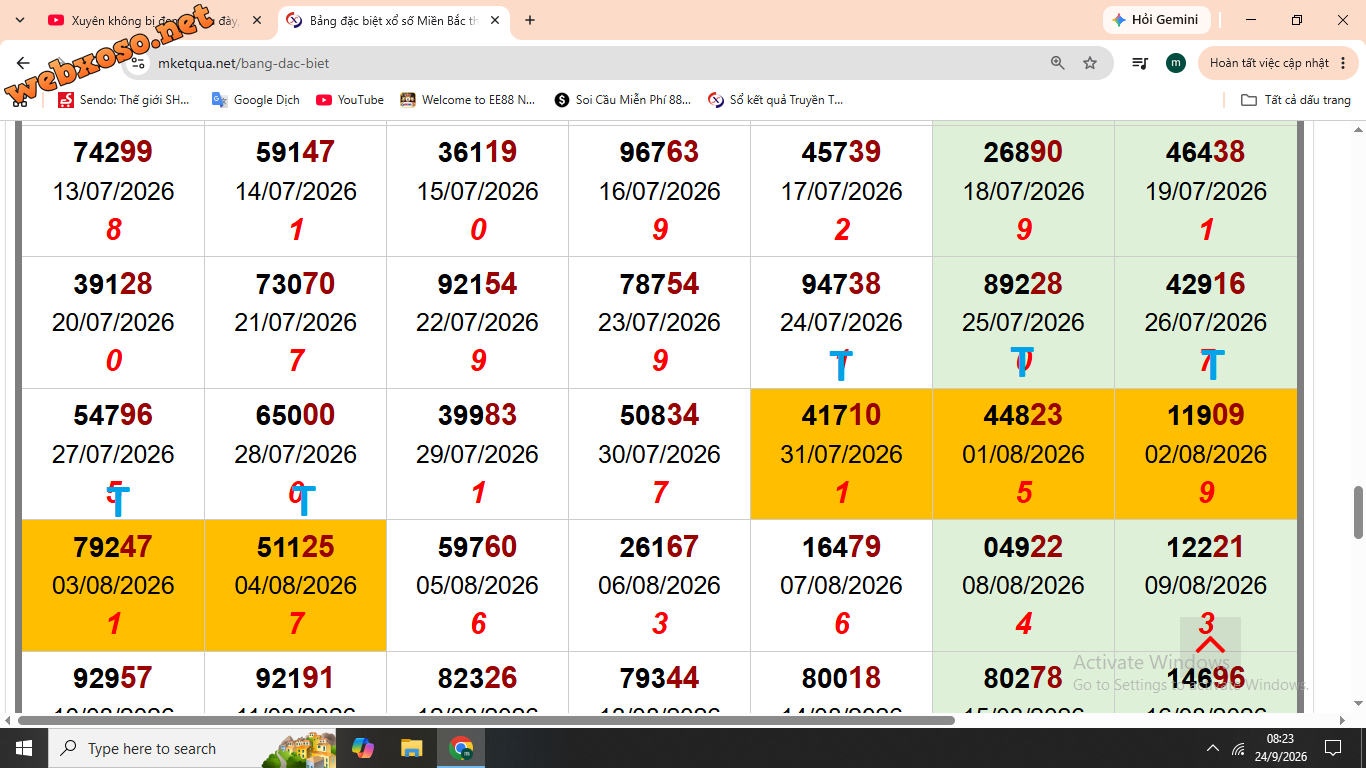The width and height of the screenshot is (1366, 768).
Task: Switch to the YouTube "Xuyên không" tab
Action: pyautogui.click(x=155, y=20)
